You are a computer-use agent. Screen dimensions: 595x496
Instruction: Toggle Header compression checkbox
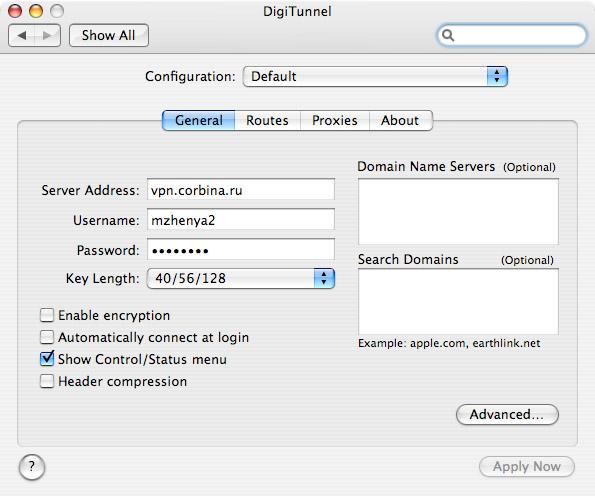(47, 381)
